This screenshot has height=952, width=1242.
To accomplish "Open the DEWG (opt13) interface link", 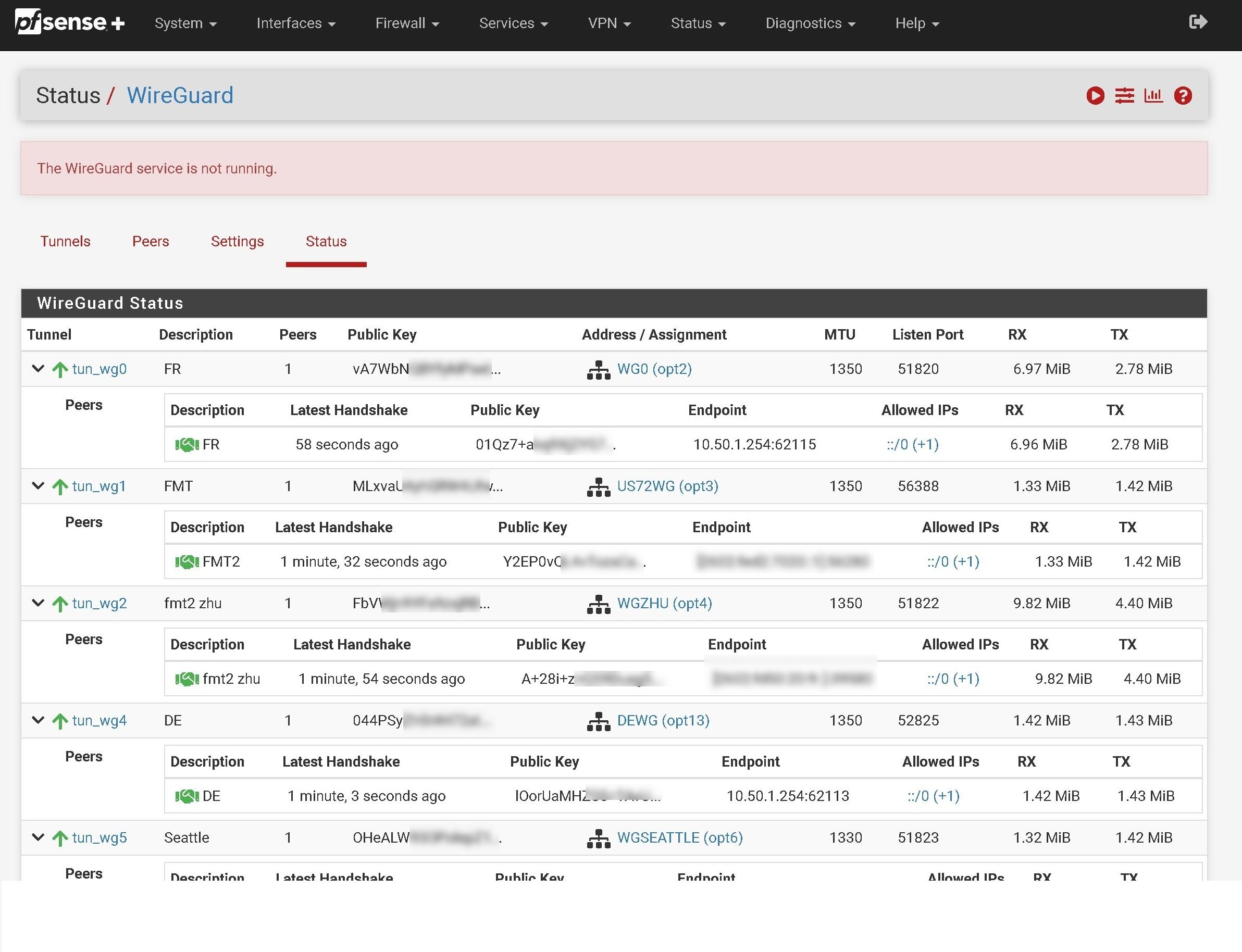I will 663,721.
